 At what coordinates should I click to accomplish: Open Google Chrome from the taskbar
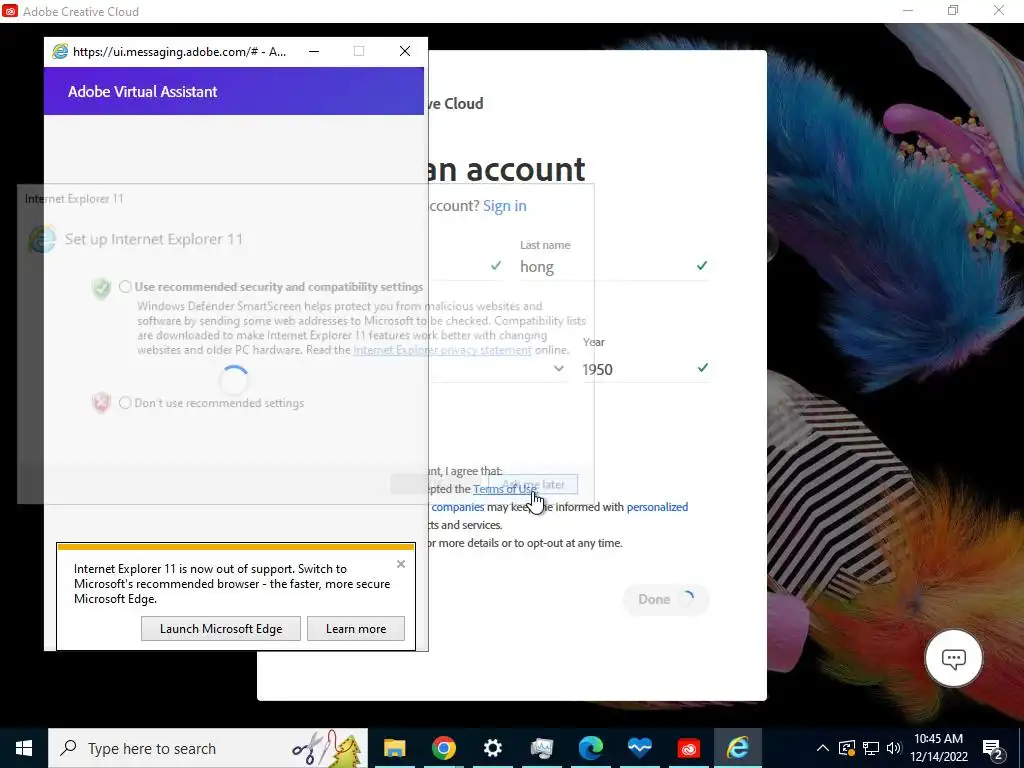443,748
